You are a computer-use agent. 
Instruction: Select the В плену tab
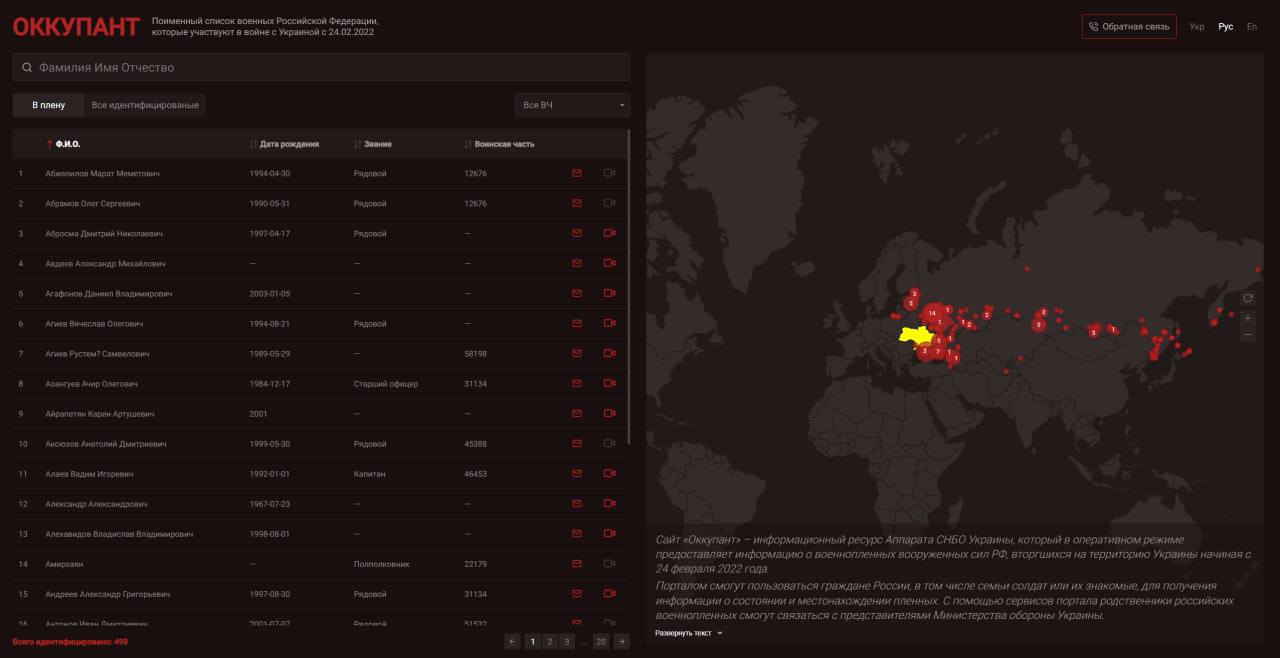(48, 105)
